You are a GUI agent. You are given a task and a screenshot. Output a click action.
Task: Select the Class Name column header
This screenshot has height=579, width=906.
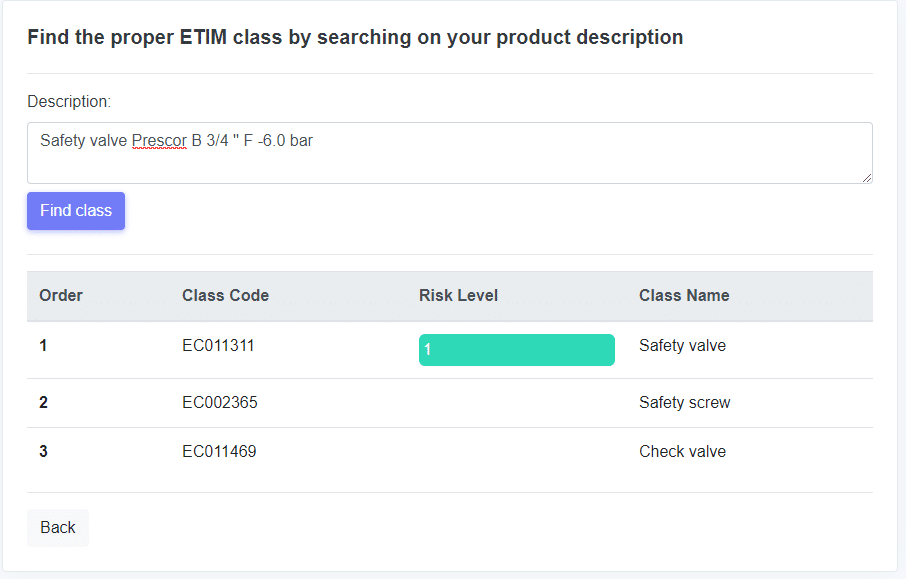click(x=684, y=295)
